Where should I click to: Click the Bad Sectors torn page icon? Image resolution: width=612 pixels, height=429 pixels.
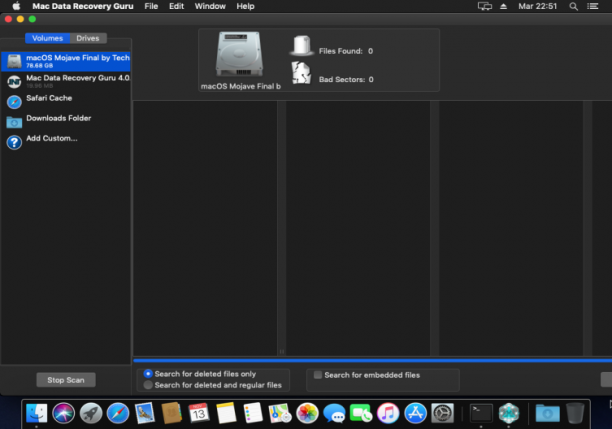click(301, 73)
